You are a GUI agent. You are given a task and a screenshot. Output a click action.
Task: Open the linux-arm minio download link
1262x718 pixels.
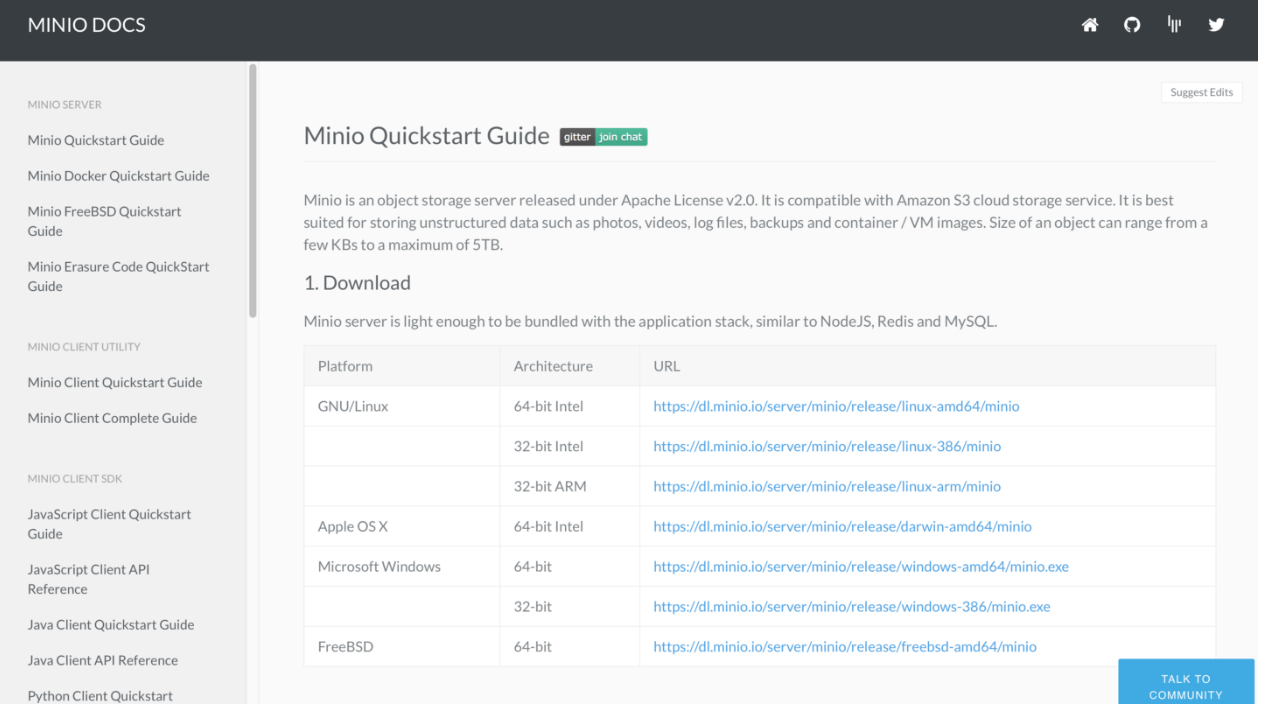click(827, 486)
